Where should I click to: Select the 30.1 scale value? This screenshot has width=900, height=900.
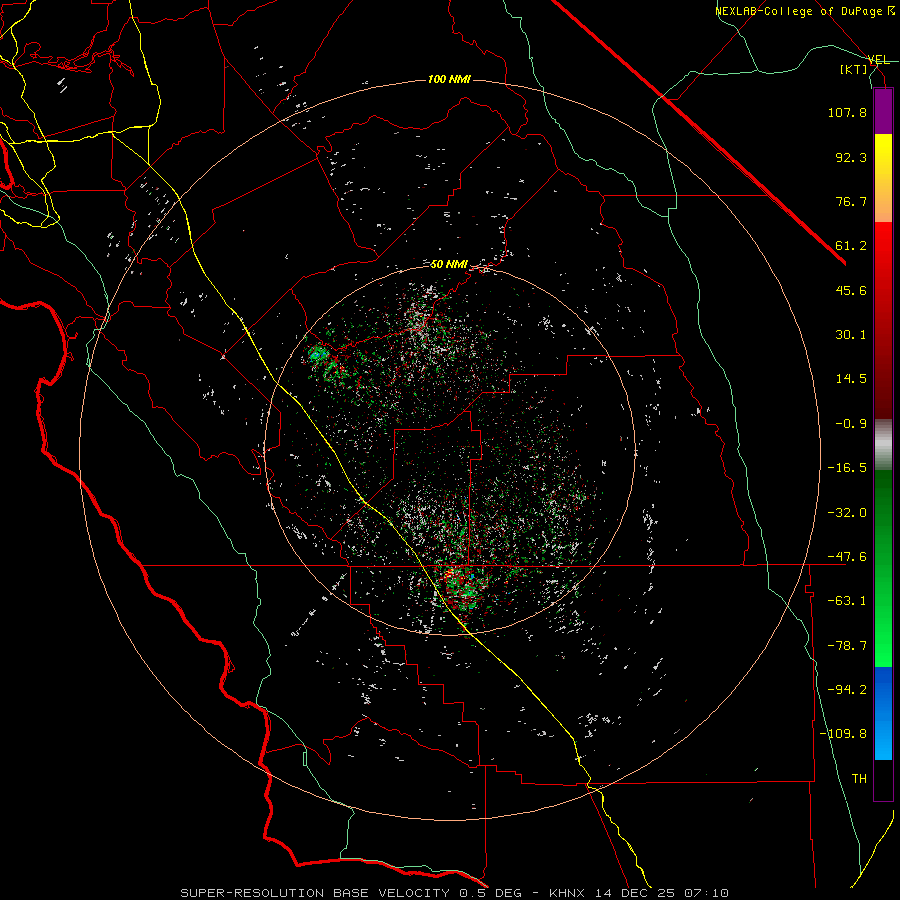851,335
